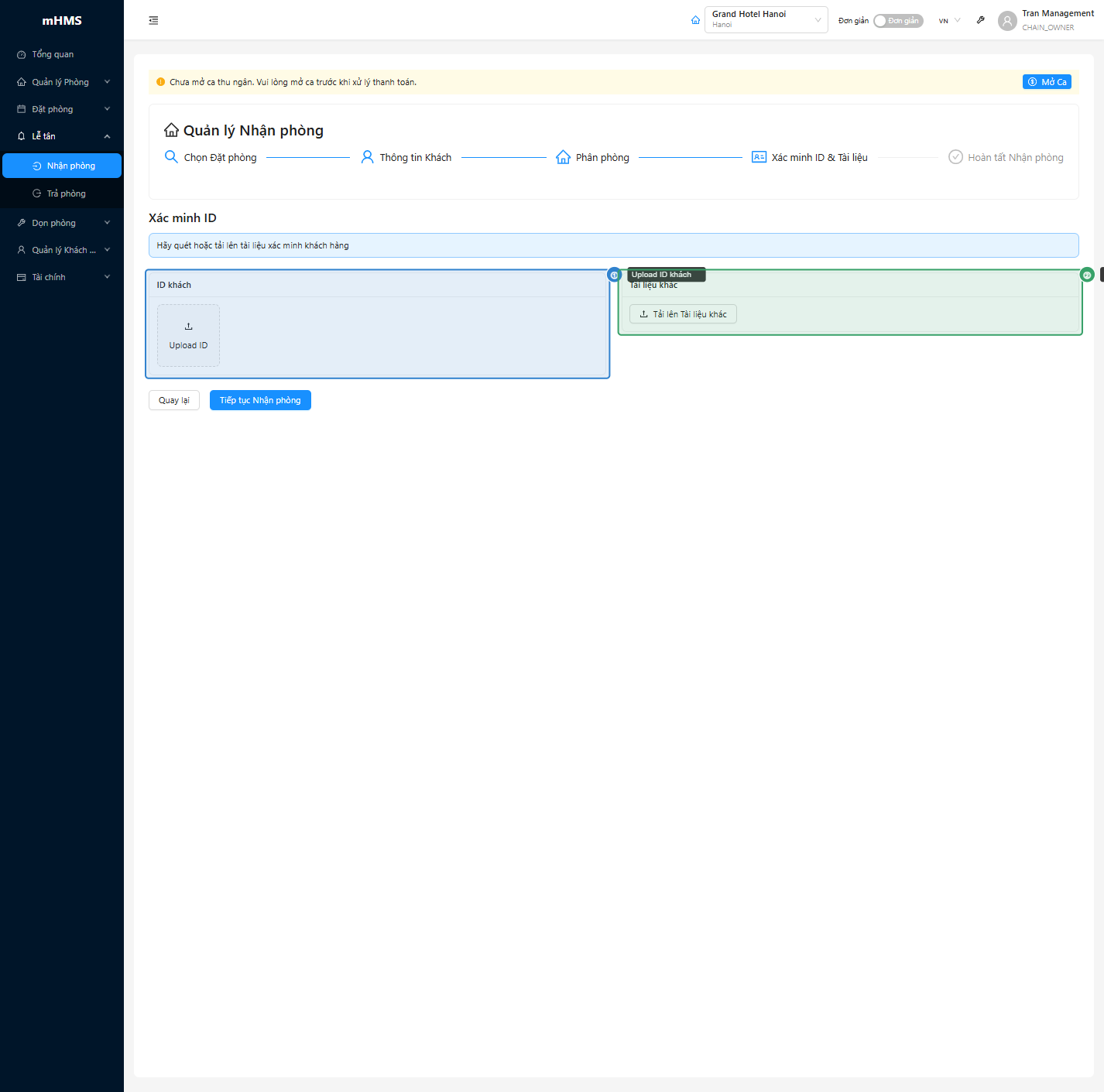Open the VN language dropdown
This screenshot has height=1092, width=1104.
pyautogui.click(x=949, y=21)
